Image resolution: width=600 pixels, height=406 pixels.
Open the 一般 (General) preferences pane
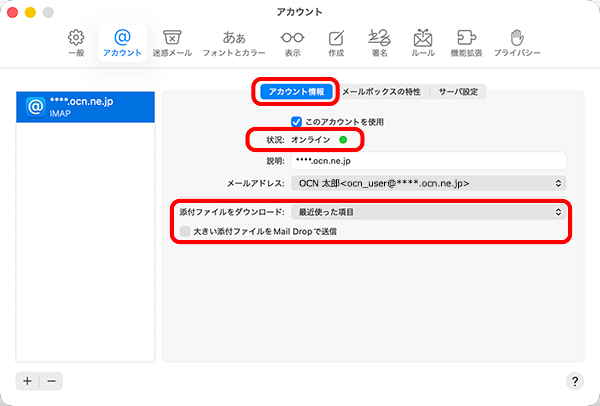76,42
